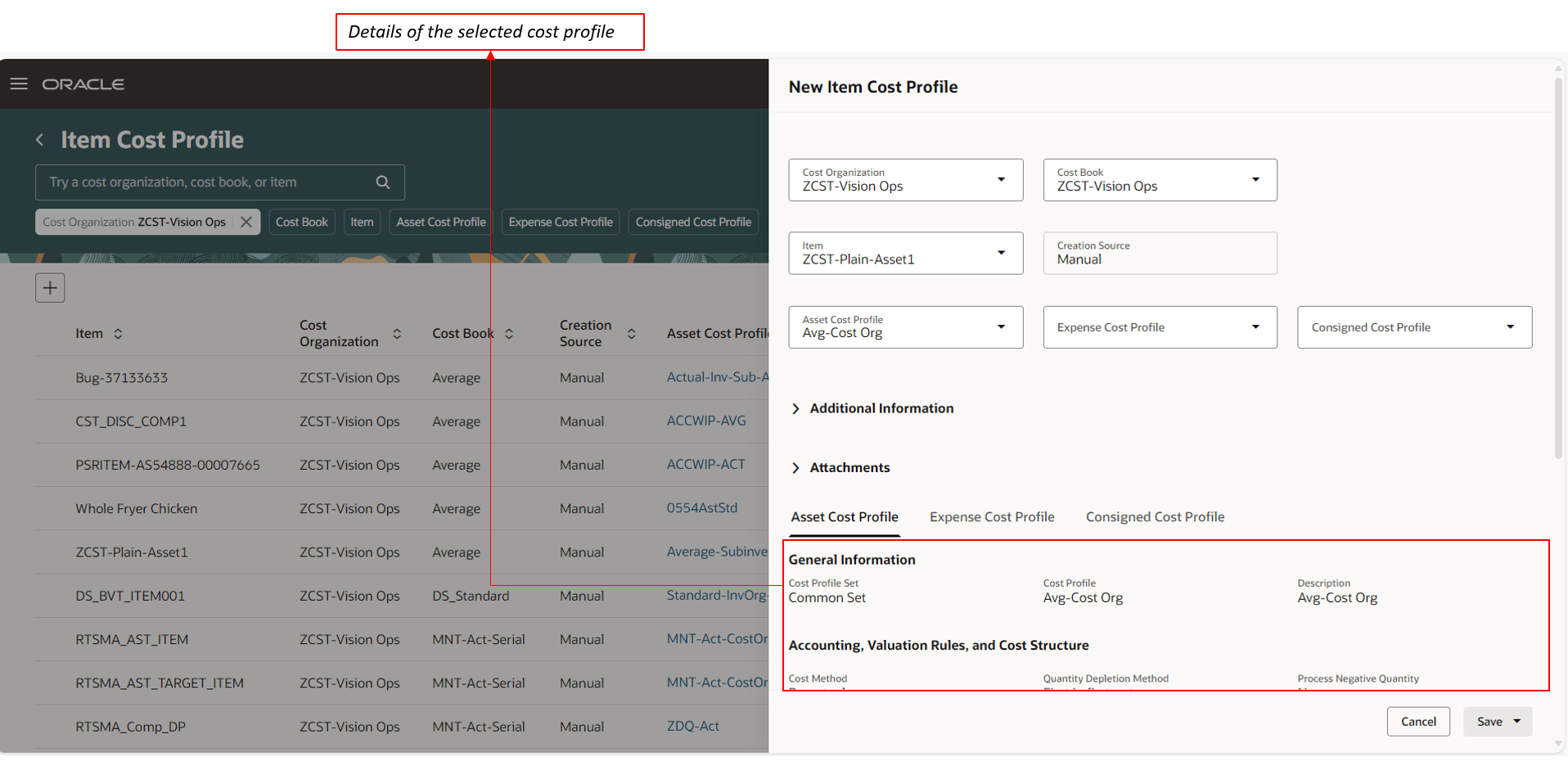1568x770 pixels.
Task: Select the RTSMA_Comp_DP item cell
Action: 130,727
